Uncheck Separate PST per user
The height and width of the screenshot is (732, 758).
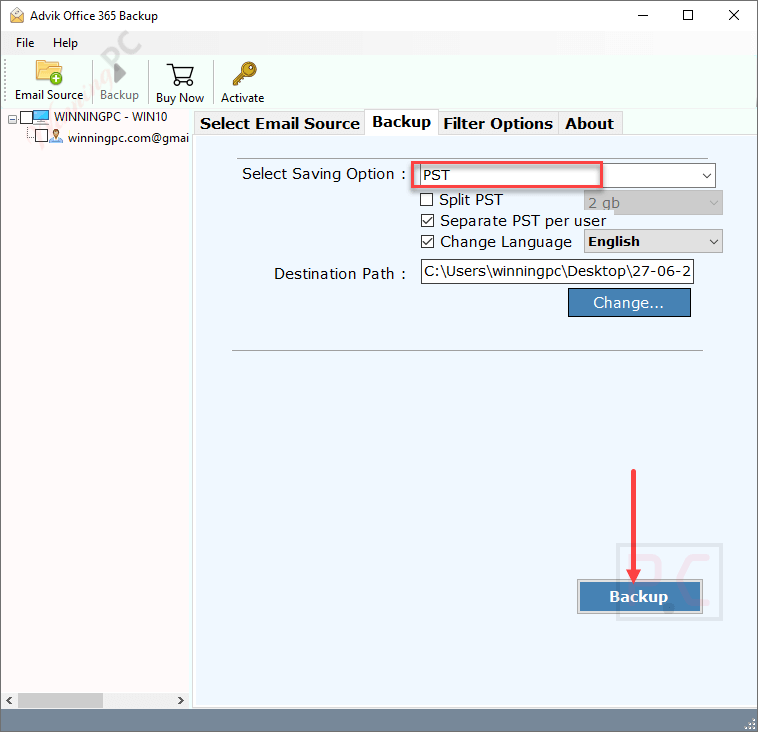click(x=427, y=220)
